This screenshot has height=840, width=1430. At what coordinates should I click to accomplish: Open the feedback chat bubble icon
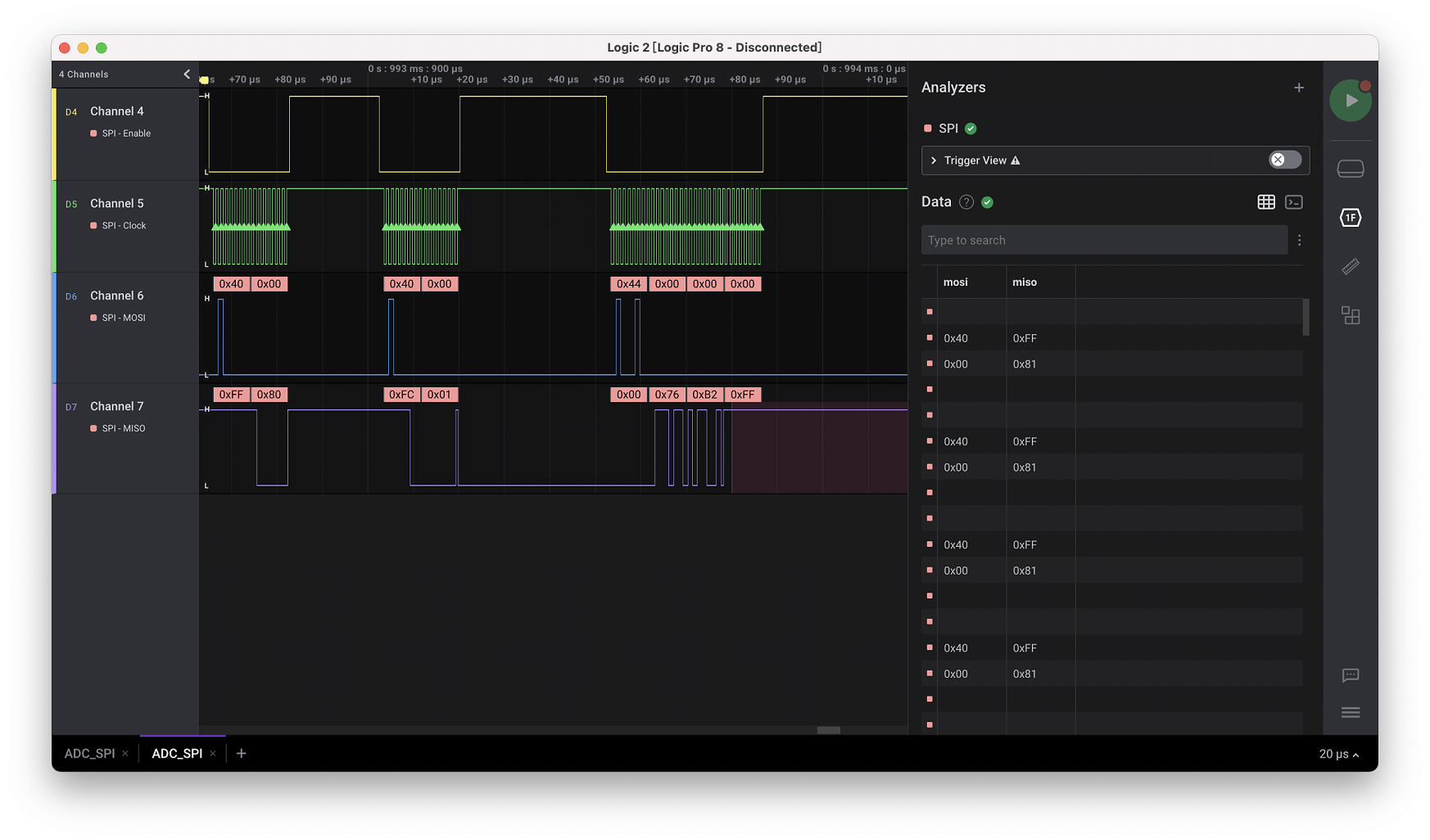click(1350, 675)
